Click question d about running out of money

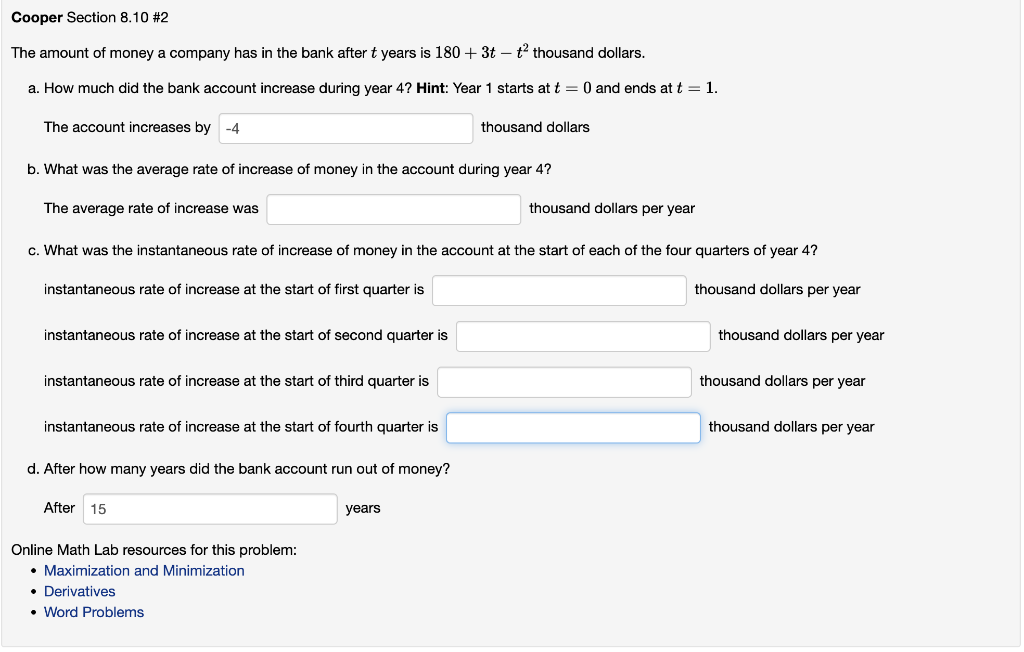(x=240, y=467)
